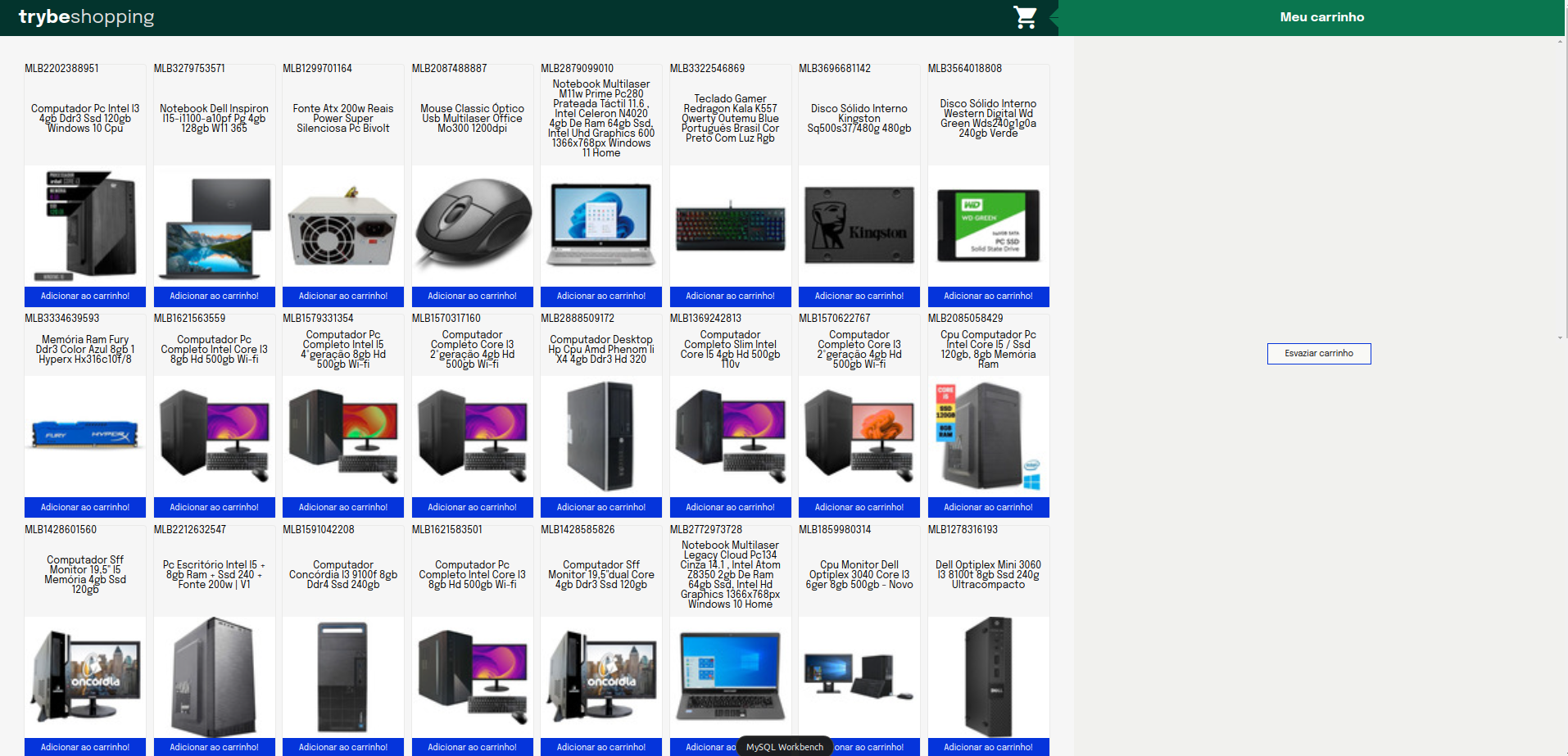
Task: Add Computador Completo Slim Intel I5 to cart
Action: click(730, 508)
